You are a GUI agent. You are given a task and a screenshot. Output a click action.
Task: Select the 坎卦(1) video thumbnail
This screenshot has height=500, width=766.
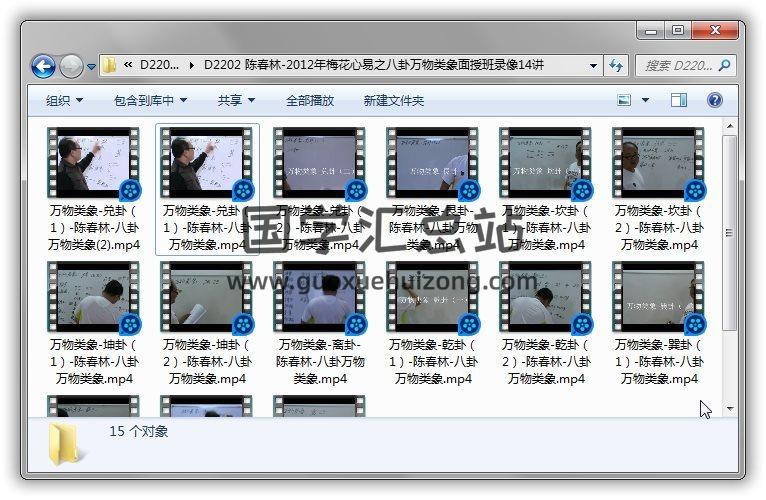point(545,163)
